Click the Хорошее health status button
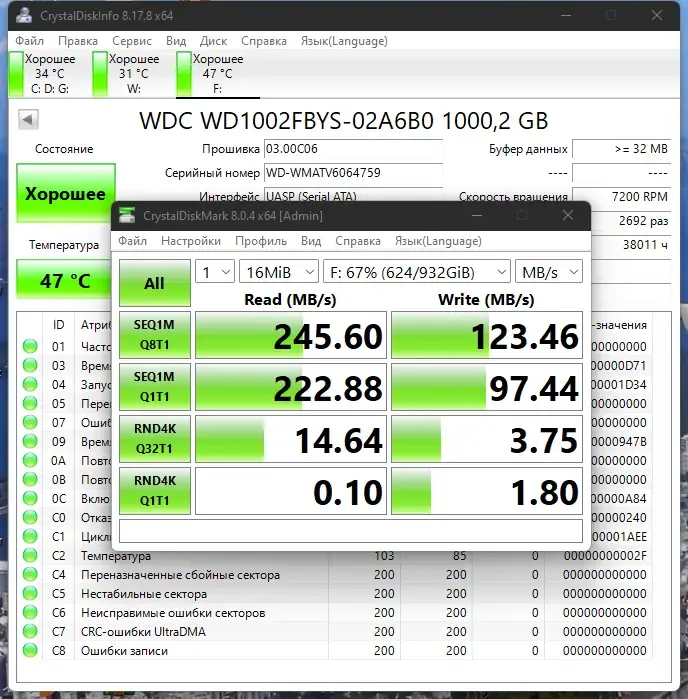Viewport: 688px width, 699px height. point(66,193)
